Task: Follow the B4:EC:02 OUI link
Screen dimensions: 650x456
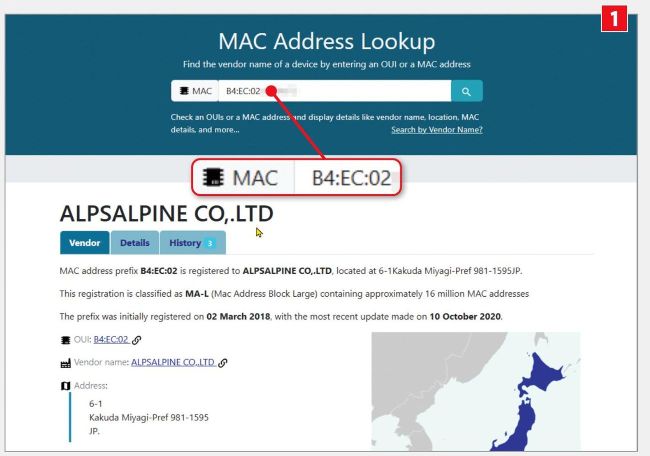Action: point(111,340)
